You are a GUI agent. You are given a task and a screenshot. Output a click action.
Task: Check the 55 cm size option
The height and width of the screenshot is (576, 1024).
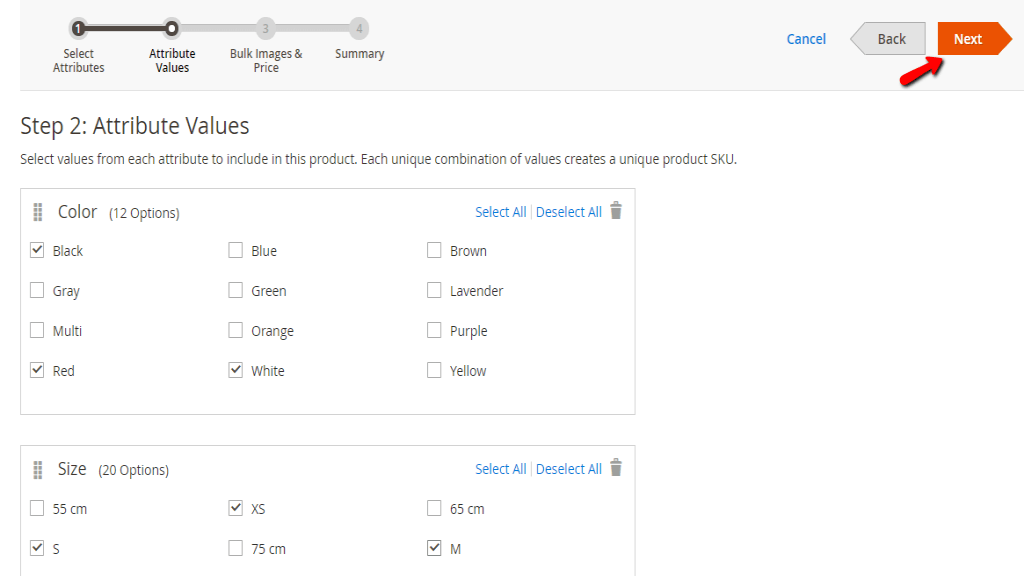(x=37, y=508)
